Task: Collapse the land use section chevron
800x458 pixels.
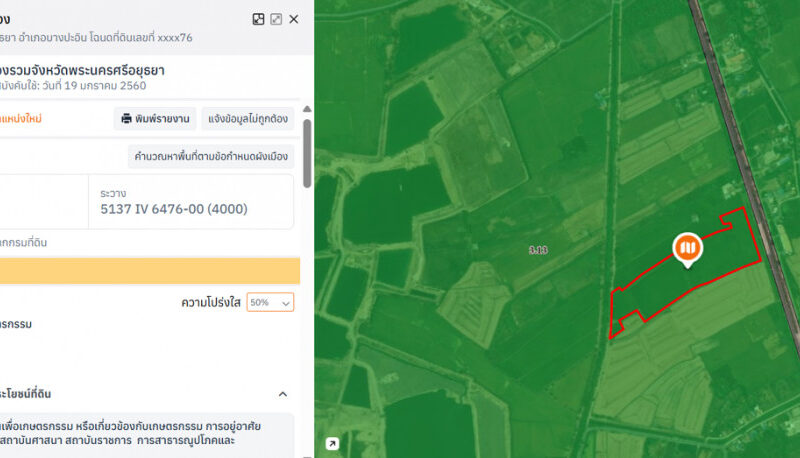Action: point(283,394)
